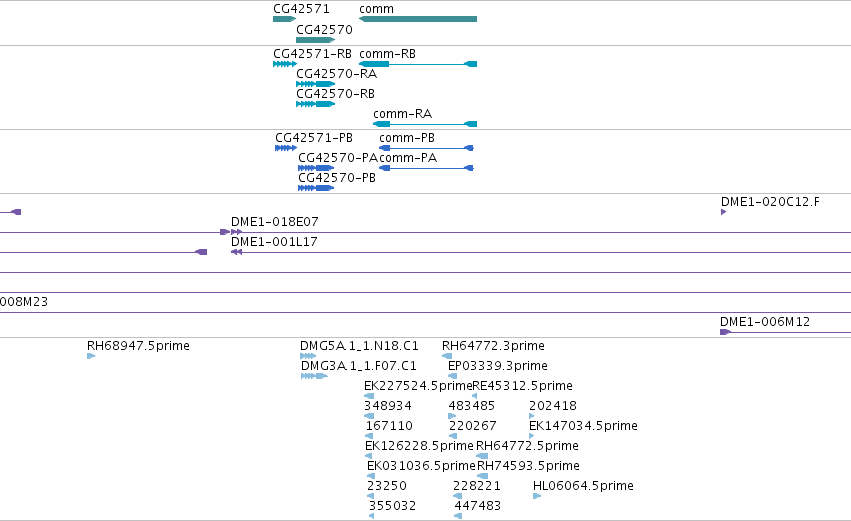This screenshot has height=521, width=851.
Task: Open the DME1-001L17 BAC label
Action: tap(274, 242)
